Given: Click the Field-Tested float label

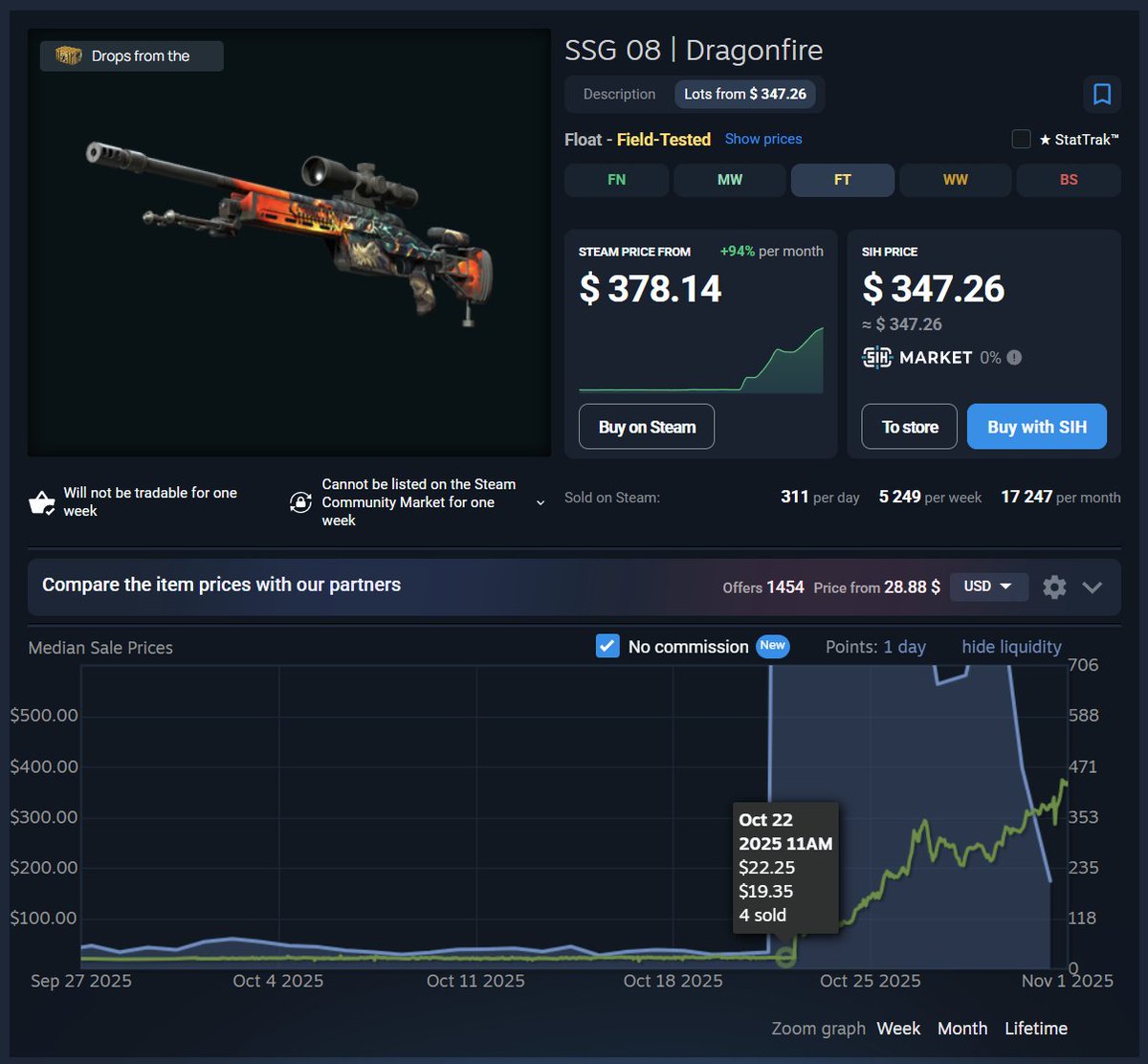Looking at the screenshot, I should [664, 140].
